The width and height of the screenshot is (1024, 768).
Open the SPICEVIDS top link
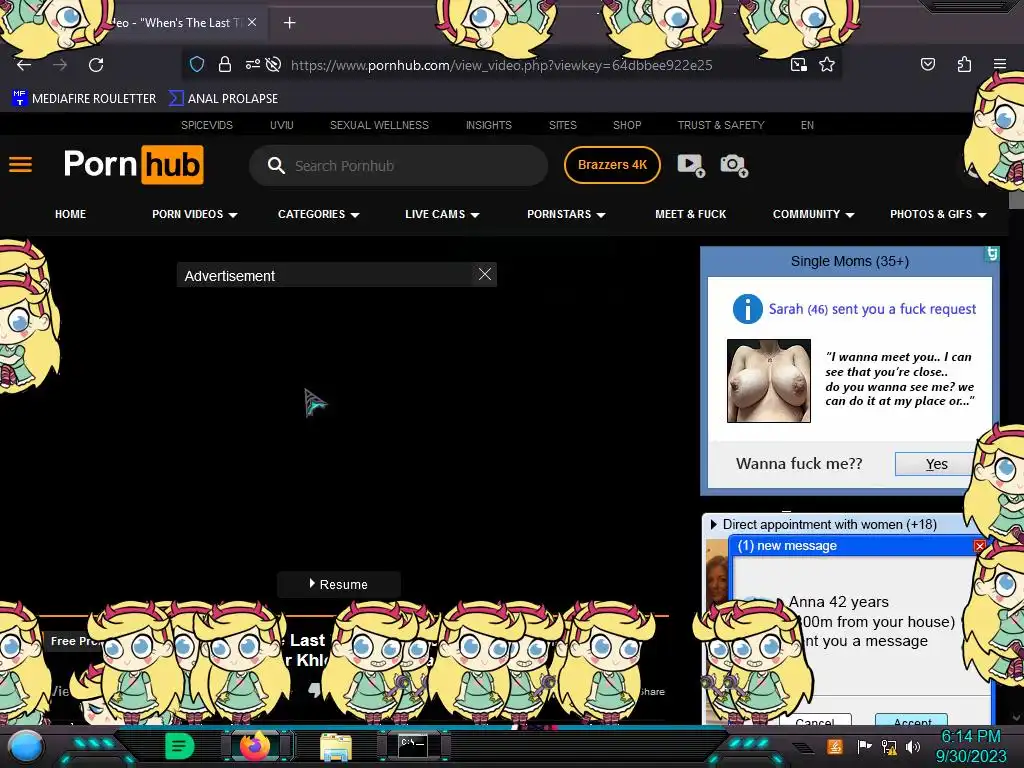pyautogui.click(x=207, y=125)
